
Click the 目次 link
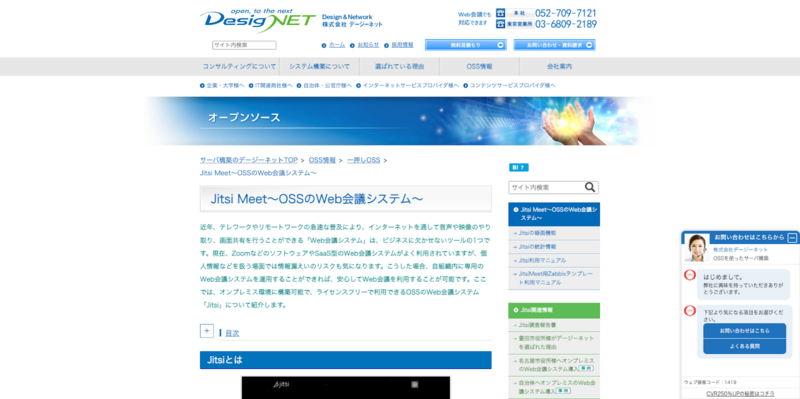coord(232,333)
